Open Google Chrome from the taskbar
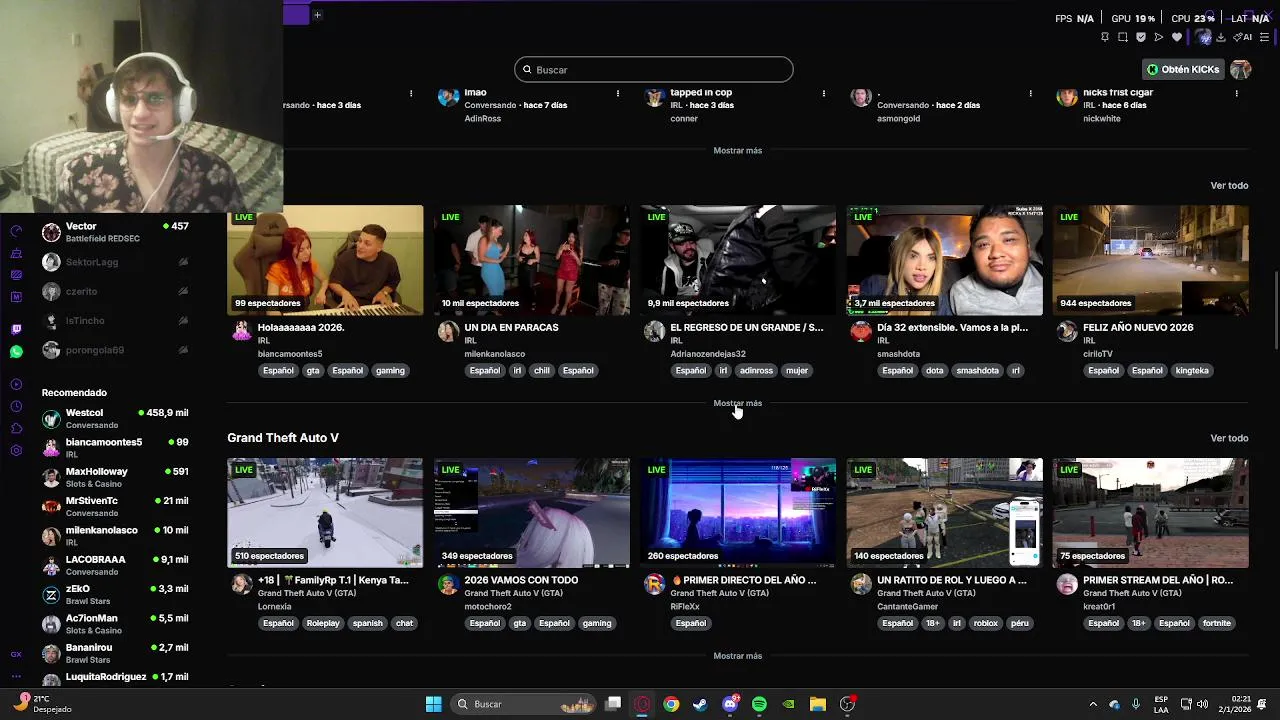The height and width of the screenshot is (720, 1280). tap(671, 704)
